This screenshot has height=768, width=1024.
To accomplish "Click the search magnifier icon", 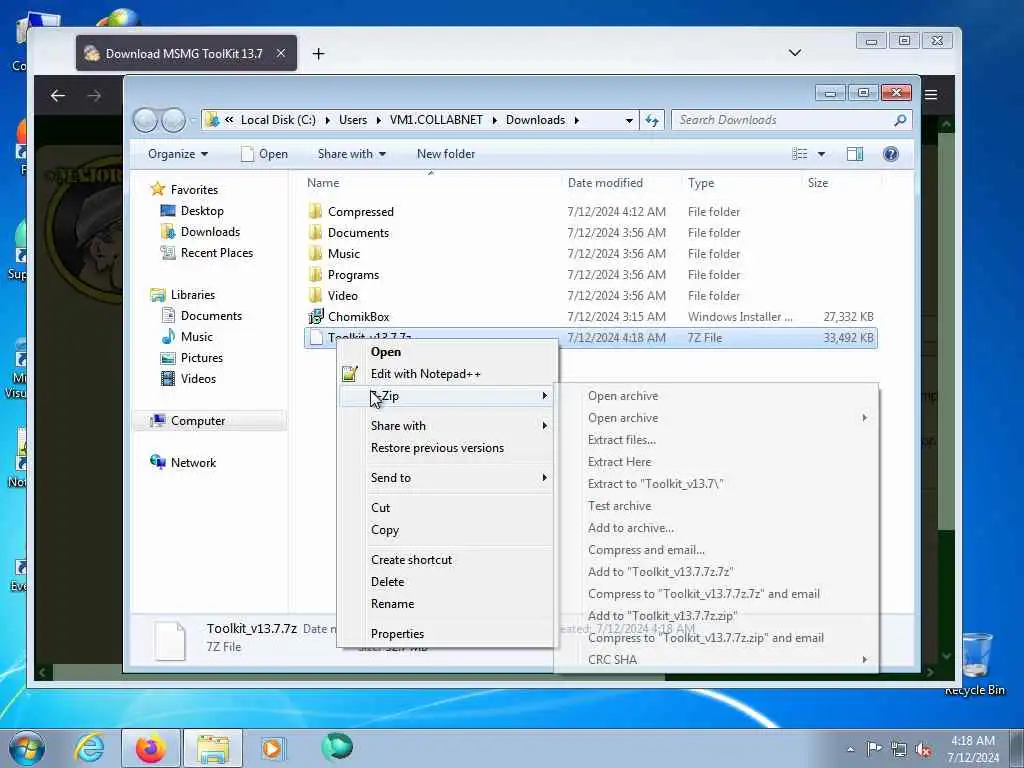I will [900, 120].
